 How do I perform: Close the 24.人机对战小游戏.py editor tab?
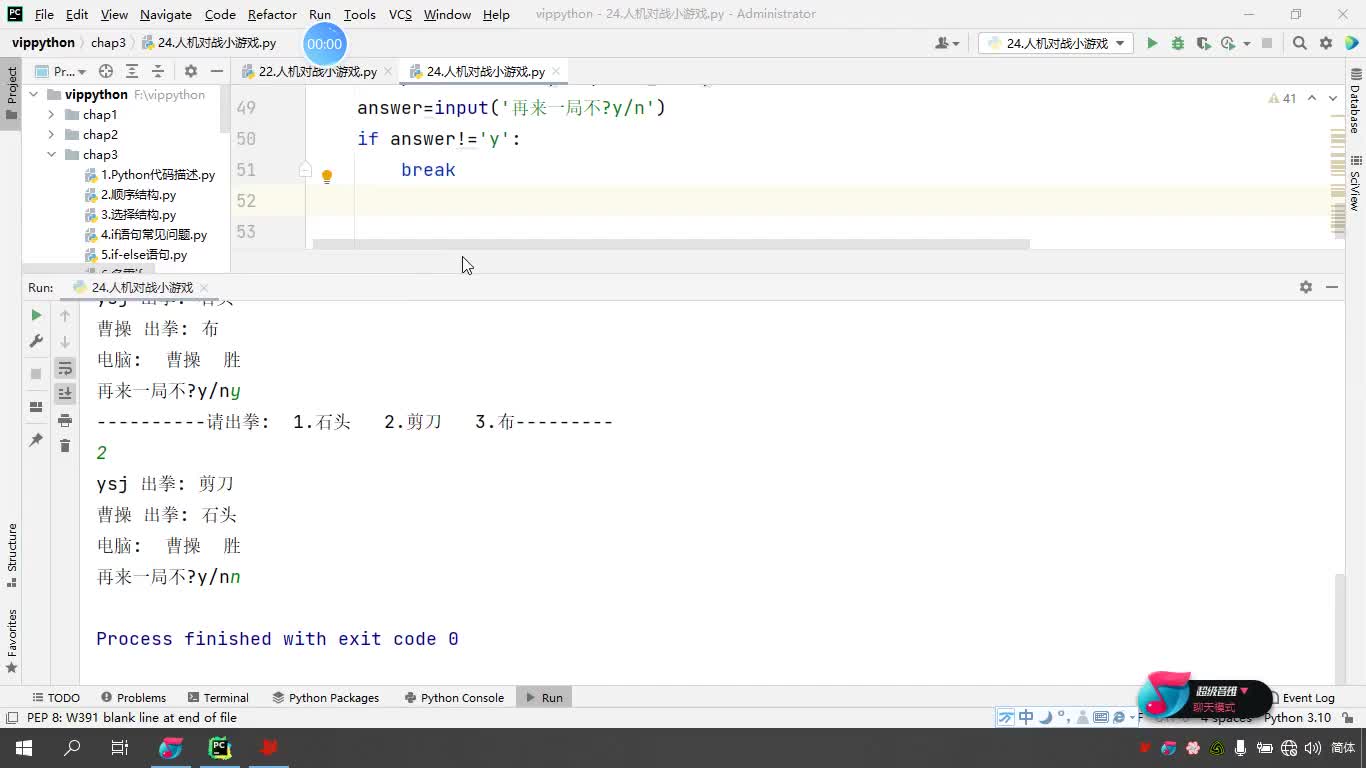coord(556,72)
